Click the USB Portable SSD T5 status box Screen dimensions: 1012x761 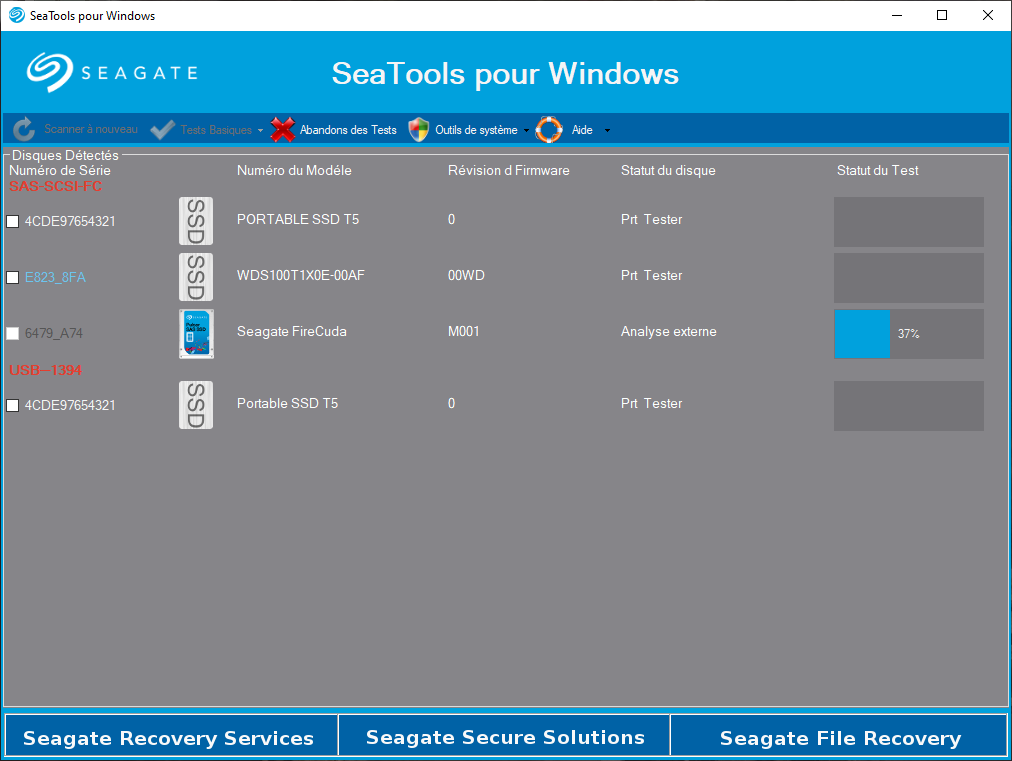pos(909,405)
